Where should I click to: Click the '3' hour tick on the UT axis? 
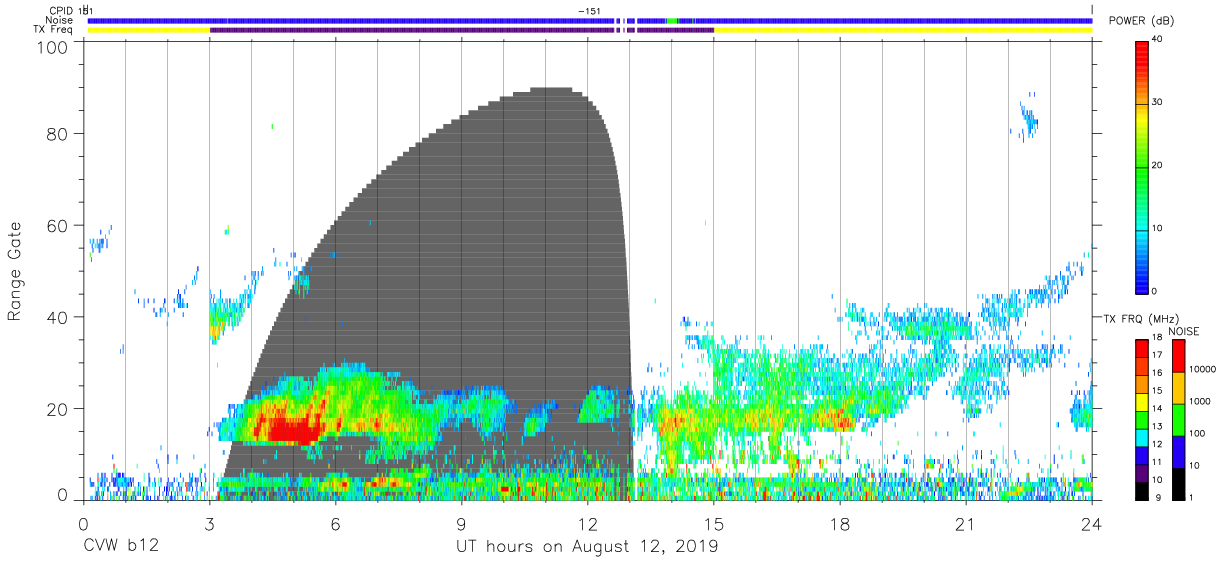(210, 524)
